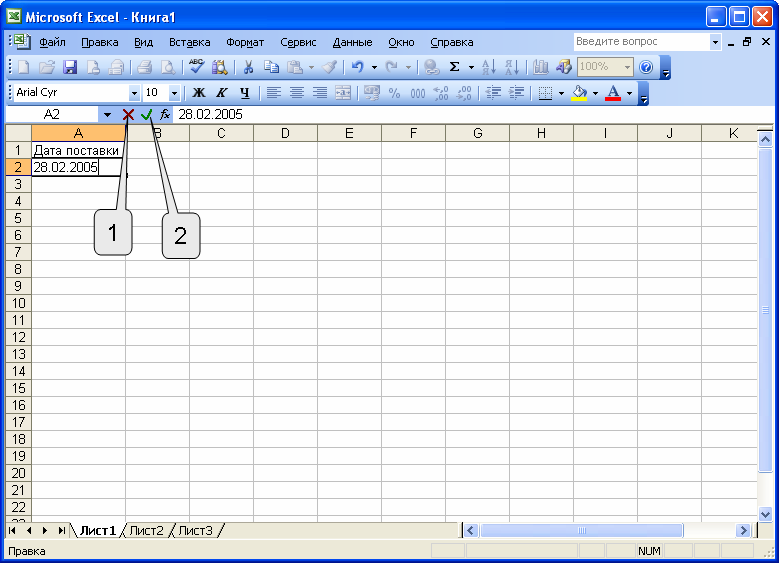This screenshot has width=779, height=563.
Task: Expand the font size 10 dropdown
Action: click(x=174, y=93)
